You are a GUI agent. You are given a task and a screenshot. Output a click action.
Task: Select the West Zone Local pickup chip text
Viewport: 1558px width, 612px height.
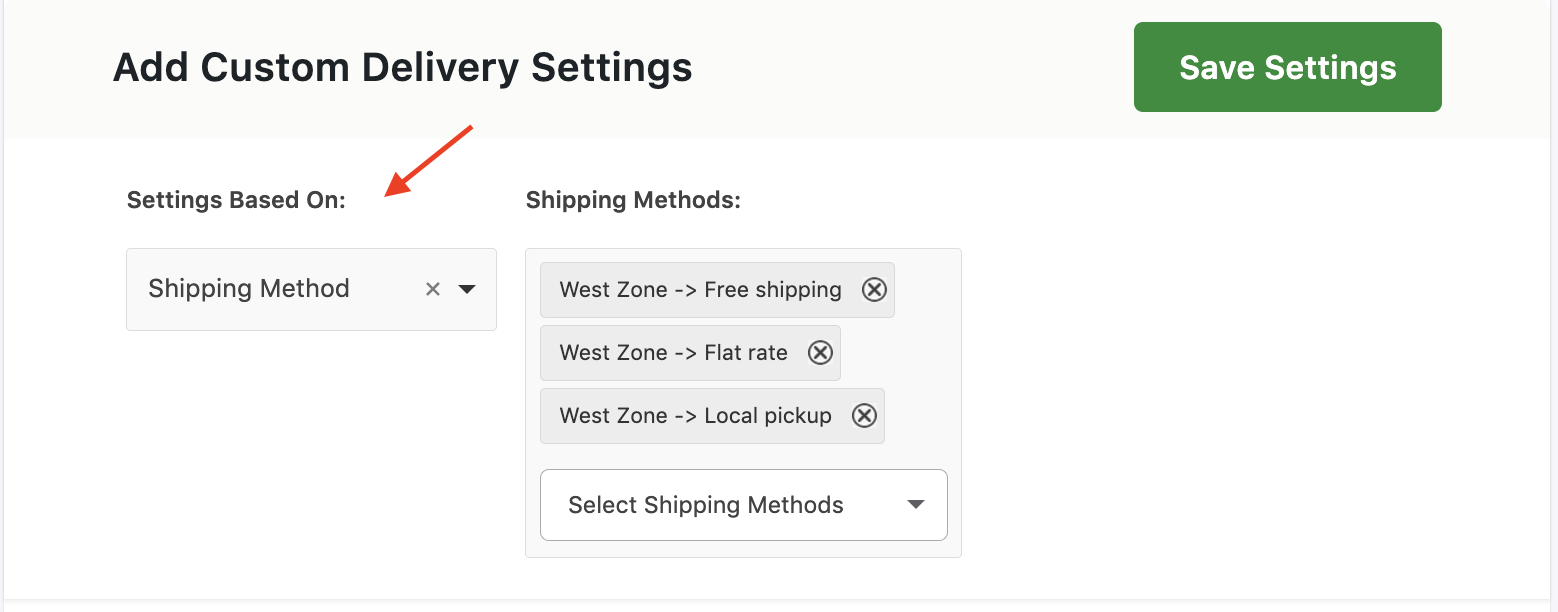695,416
